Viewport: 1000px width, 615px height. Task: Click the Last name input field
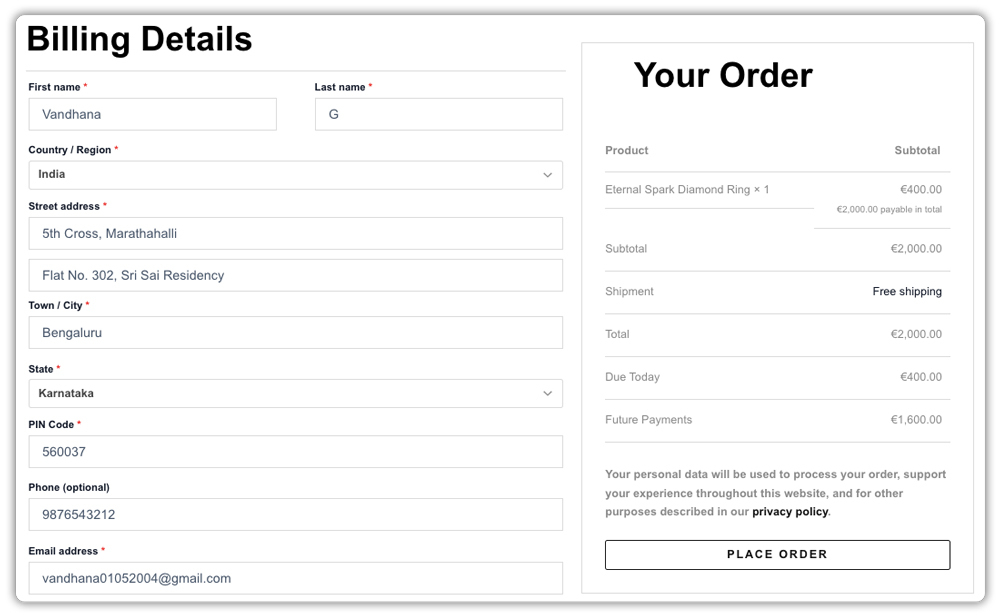(438, 114)
